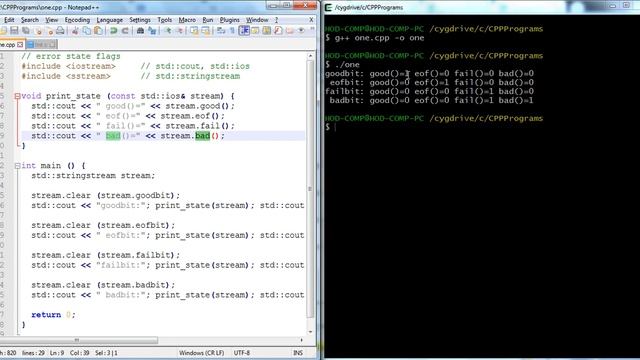The width and height of the screenshot is (640, 360).
Task: Switch to the second inactive document tab
Action: click(42, 44)
